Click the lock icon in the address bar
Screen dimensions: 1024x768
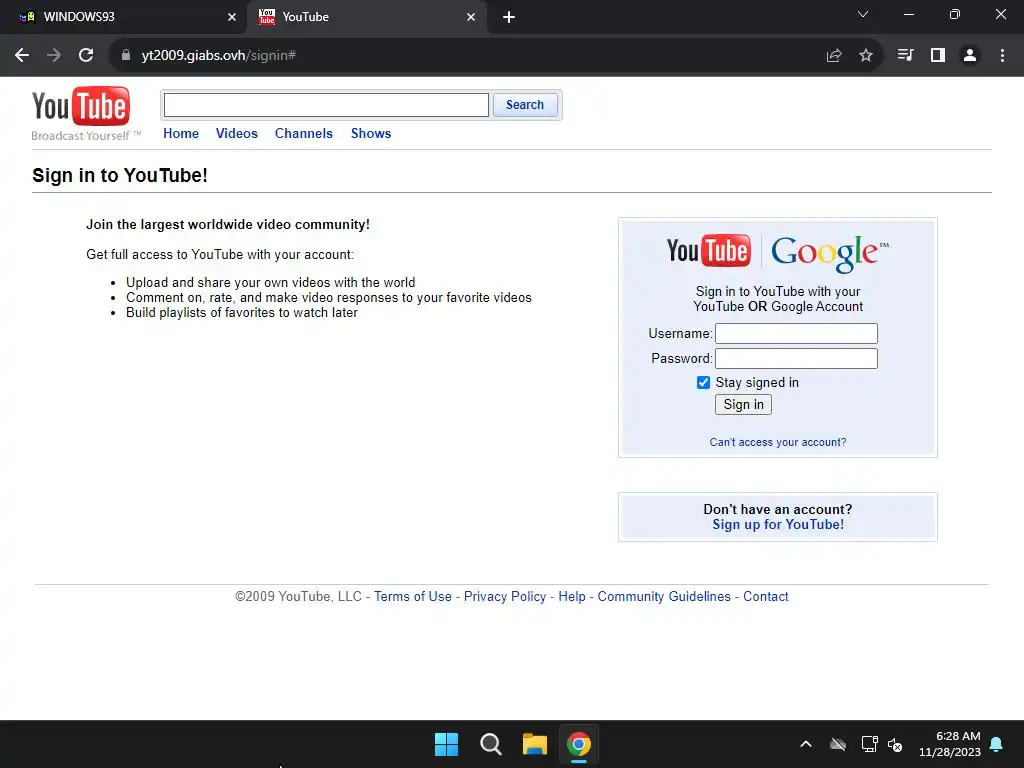click(126, 56)
